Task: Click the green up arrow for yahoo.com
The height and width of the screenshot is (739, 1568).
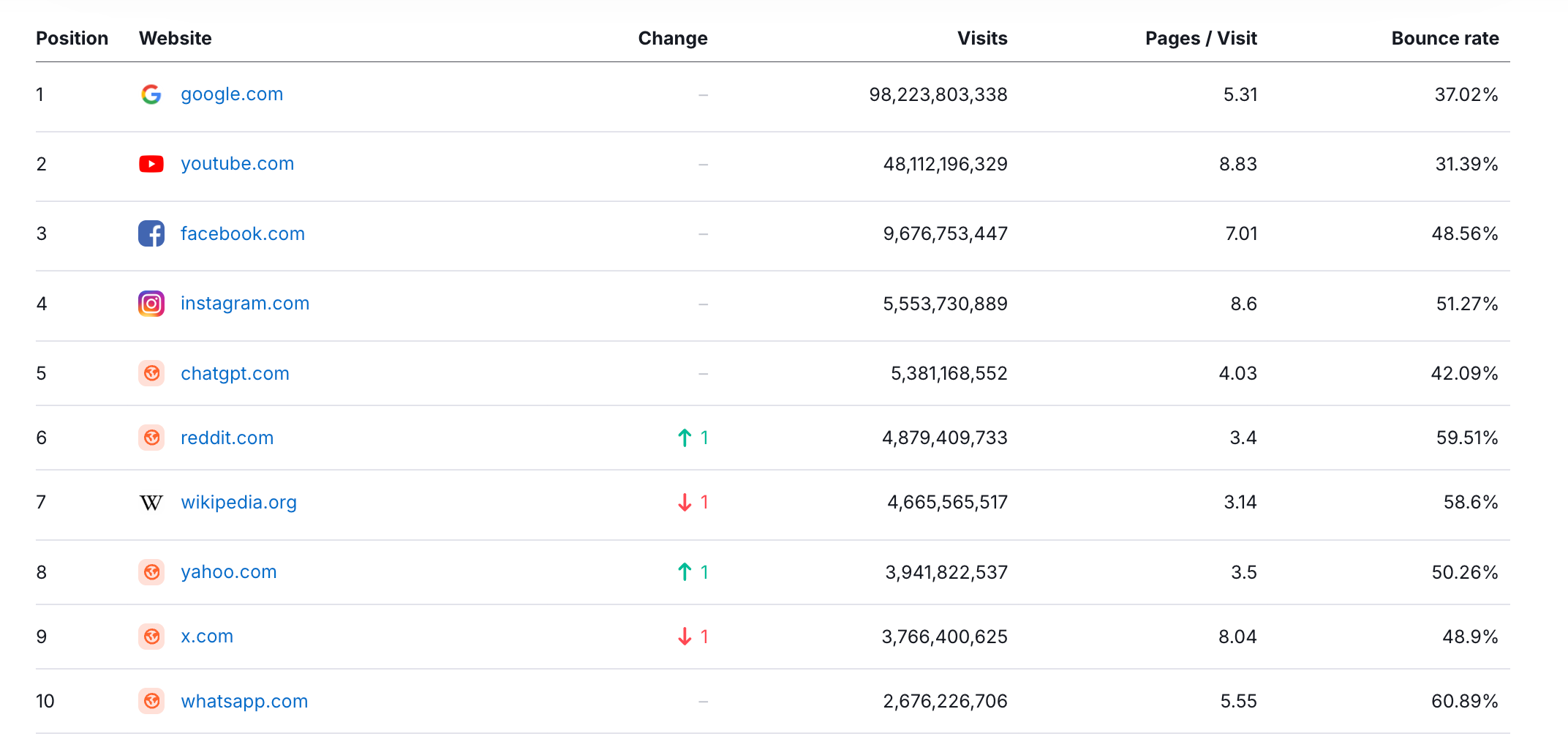Action: pyautogui.click(x=685, y=572)
